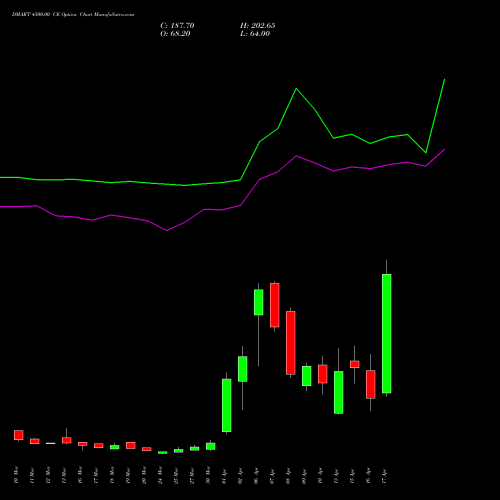The image size is (500, 500).
Task: Click the high price value H: 202.65
Action: (x=258, y=26)
